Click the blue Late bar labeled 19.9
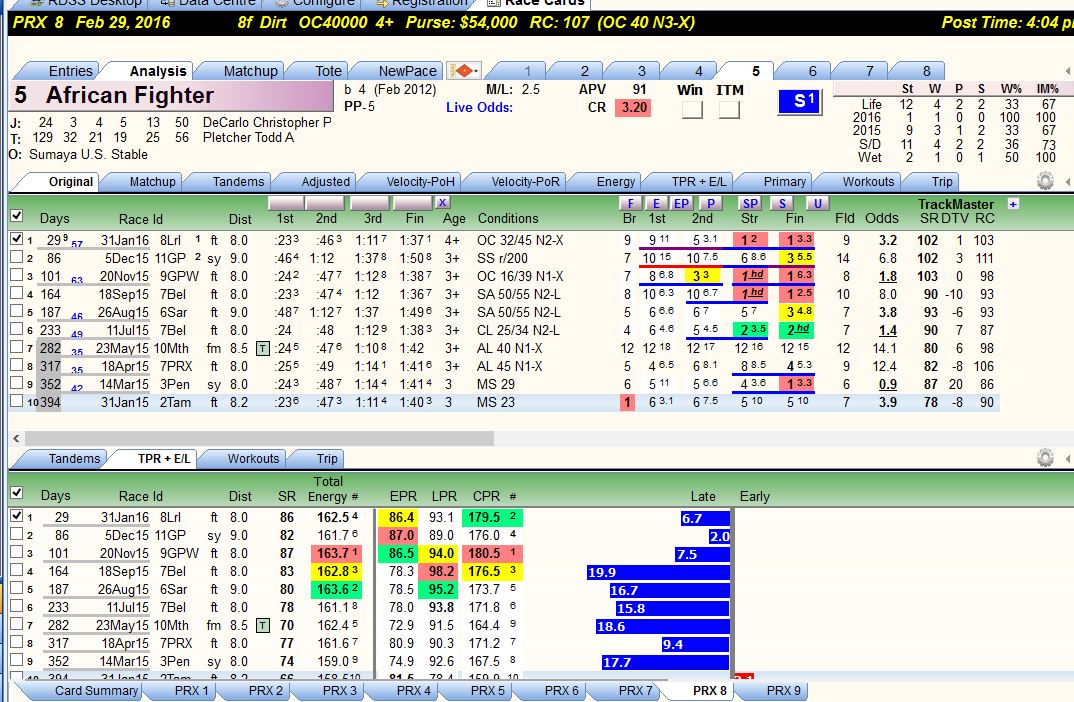Screen dimensions: 1074x702 (x=658, y=572)
